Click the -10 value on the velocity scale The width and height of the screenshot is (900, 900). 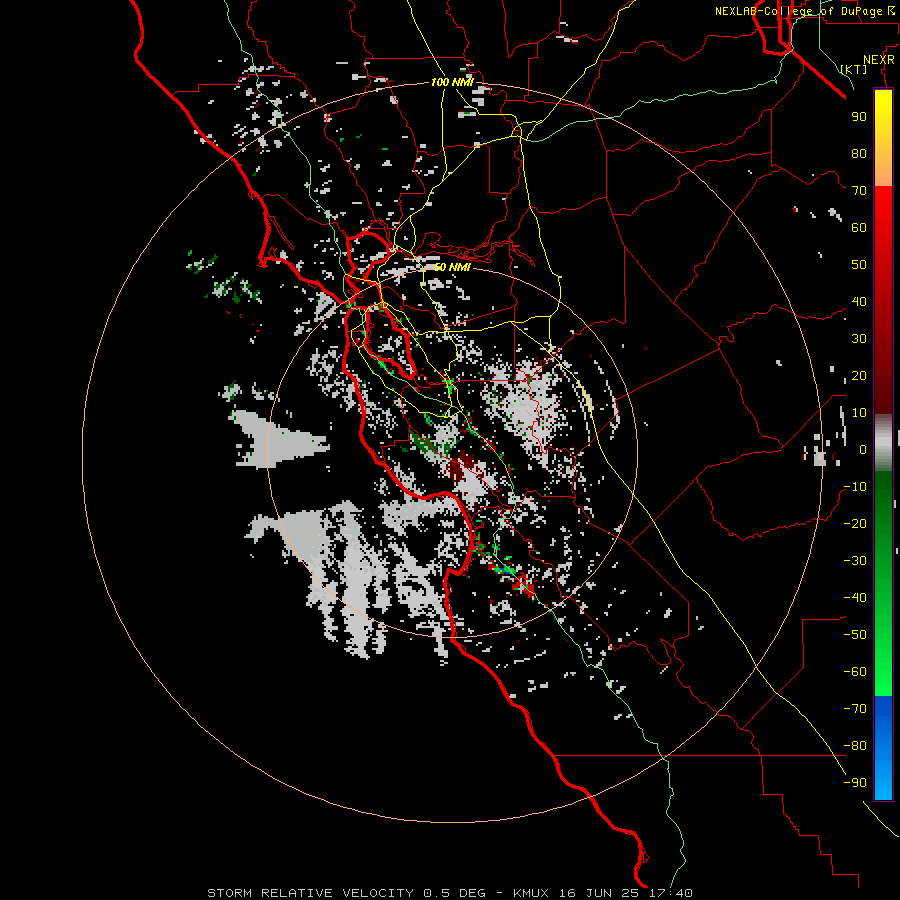(855, 487)
